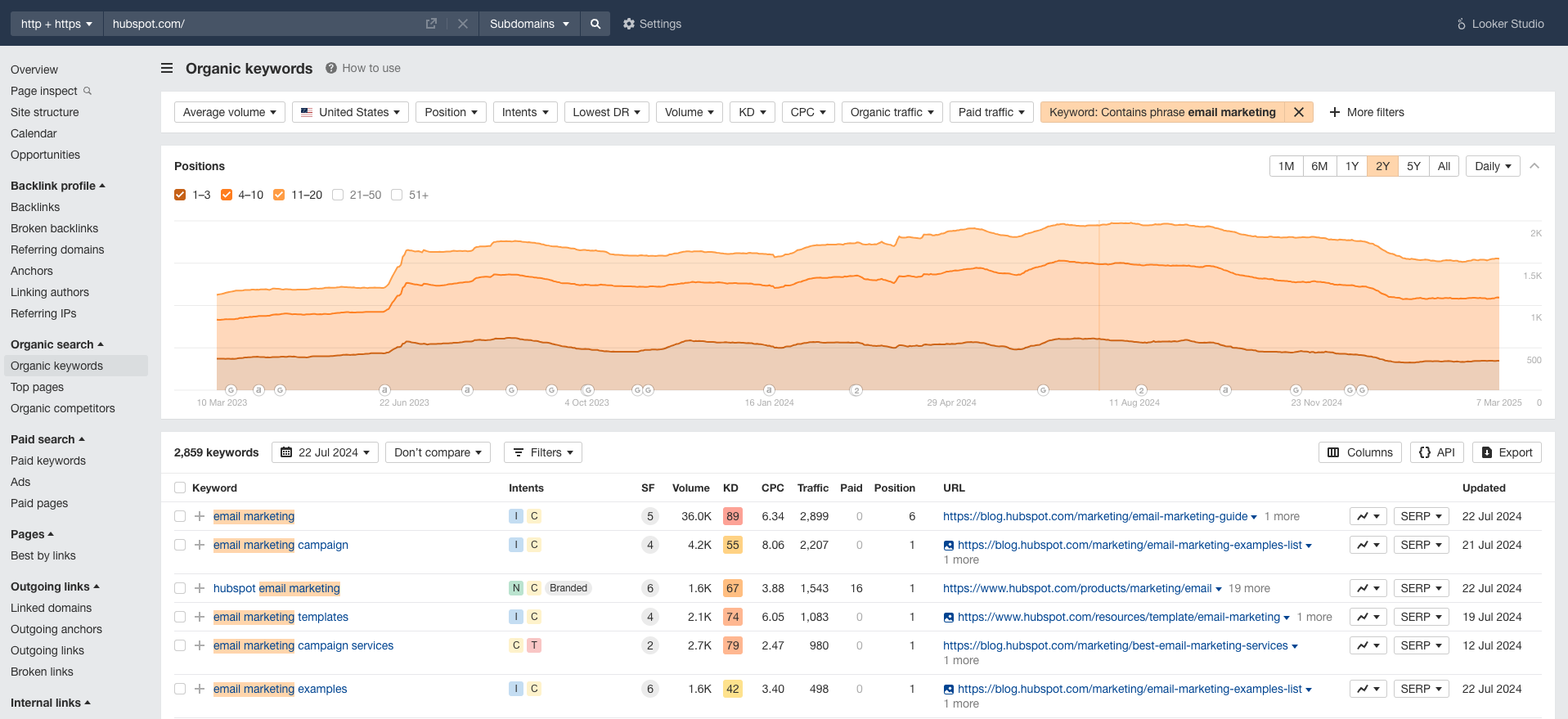Open Looker Studio integration
This screenshot has width=1568, height=719.
click(1500, 24)
